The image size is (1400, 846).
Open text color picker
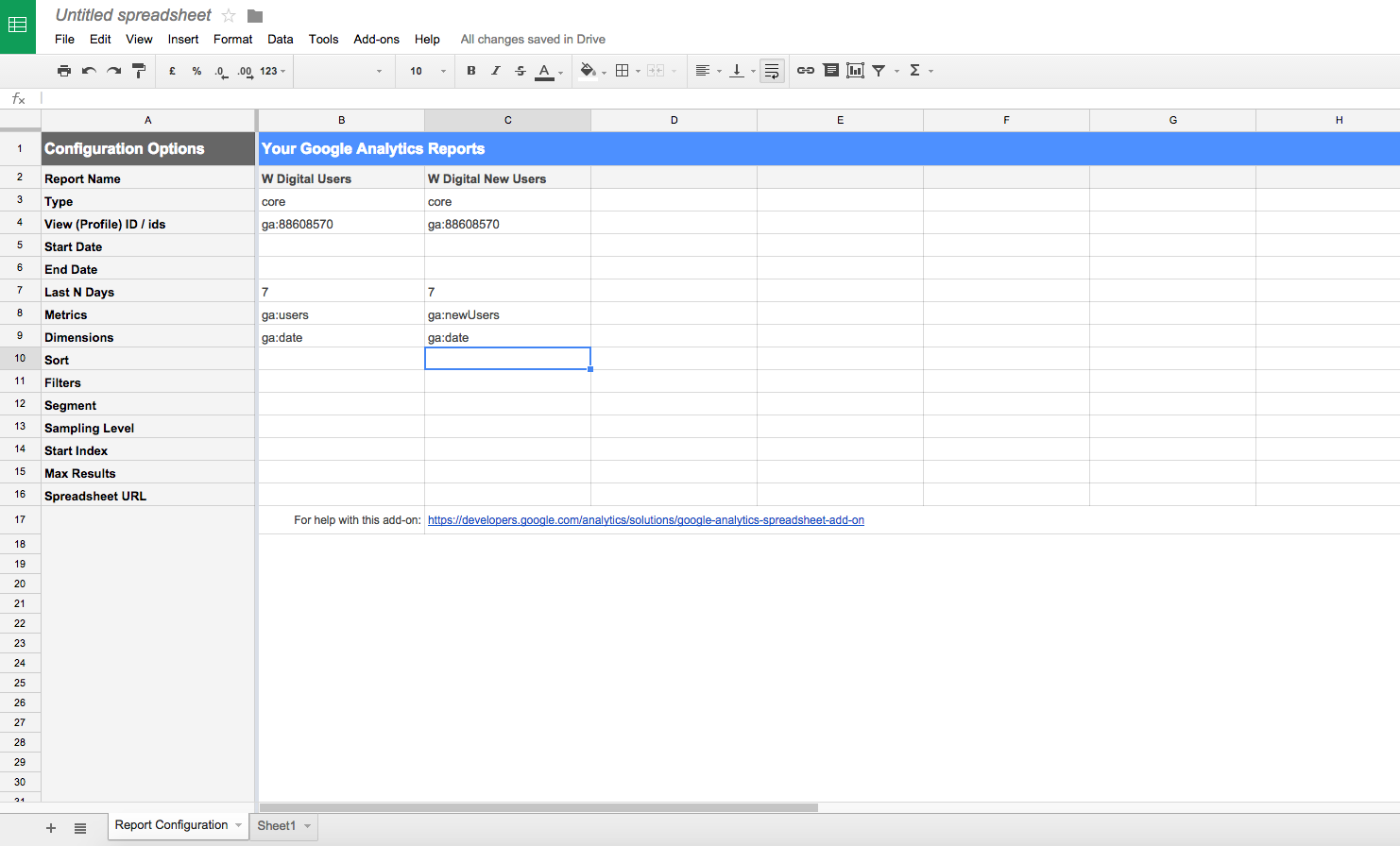(545, 72)
